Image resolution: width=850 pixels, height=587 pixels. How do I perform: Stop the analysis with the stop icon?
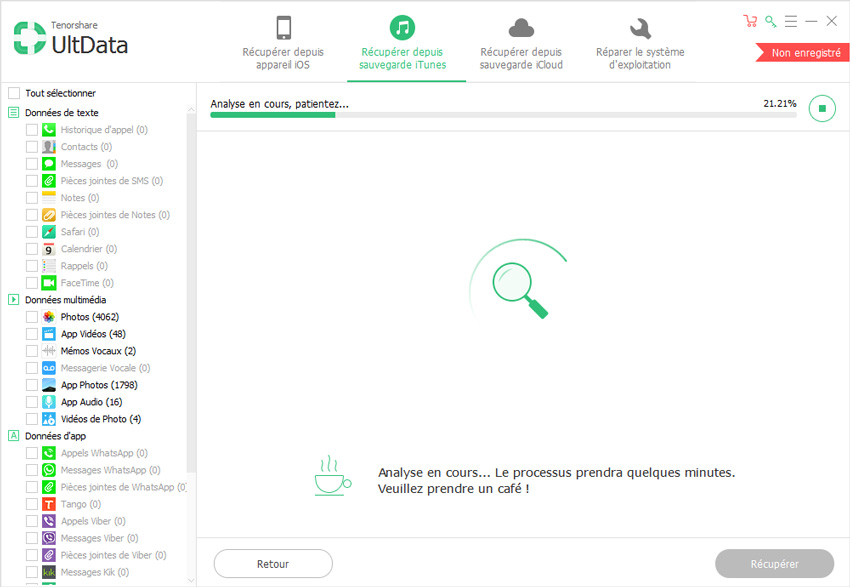point(822,108)
